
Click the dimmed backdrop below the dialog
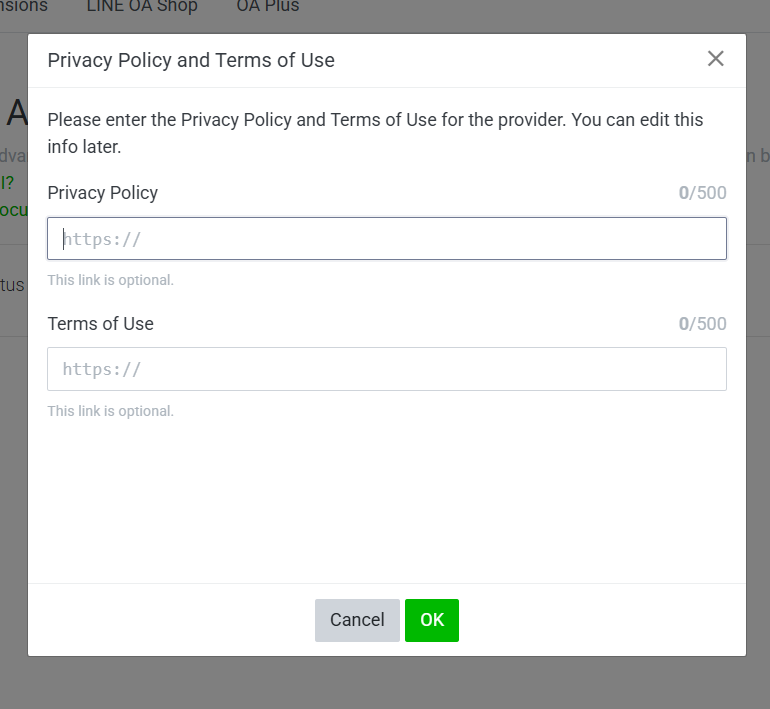386,683
